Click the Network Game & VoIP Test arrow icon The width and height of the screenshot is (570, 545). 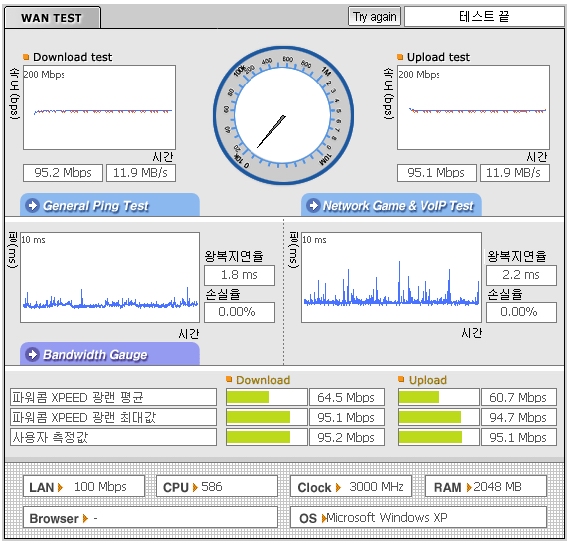pyautogui.click(x=313, y=205)
